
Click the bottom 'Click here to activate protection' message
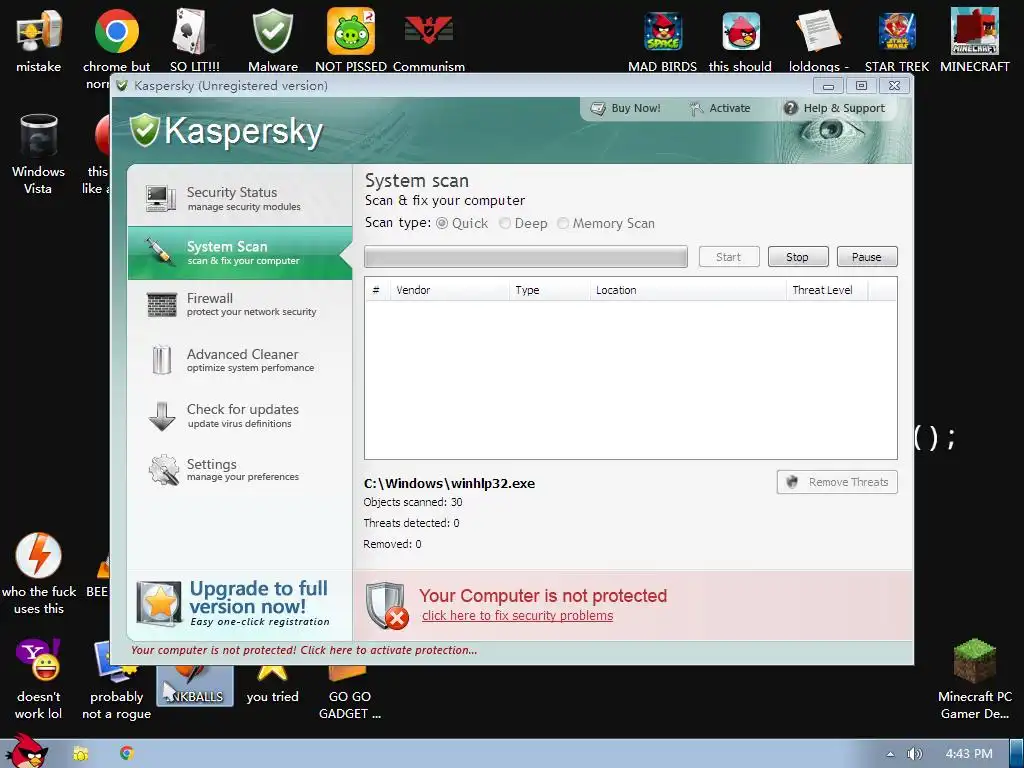pos(304,650)
